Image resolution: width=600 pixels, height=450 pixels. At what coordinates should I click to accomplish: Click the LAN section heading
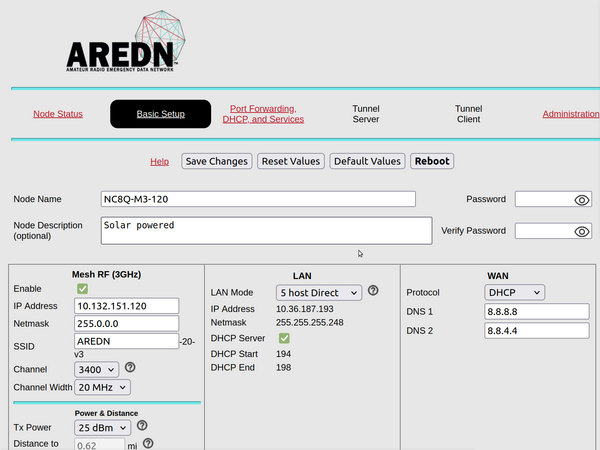(x=302, y=276)
